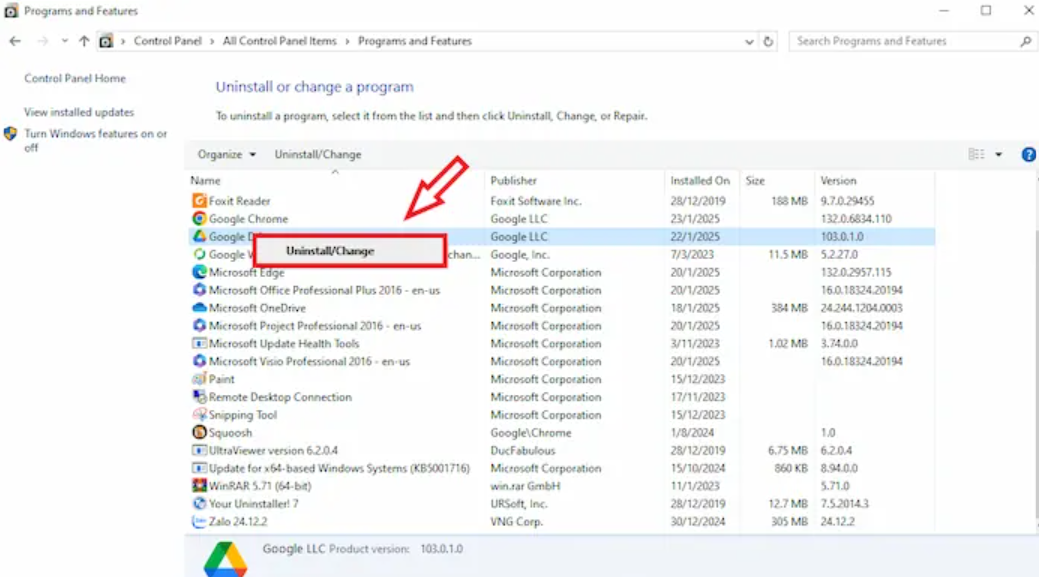Click the Google Chrome icon in list

199,219
